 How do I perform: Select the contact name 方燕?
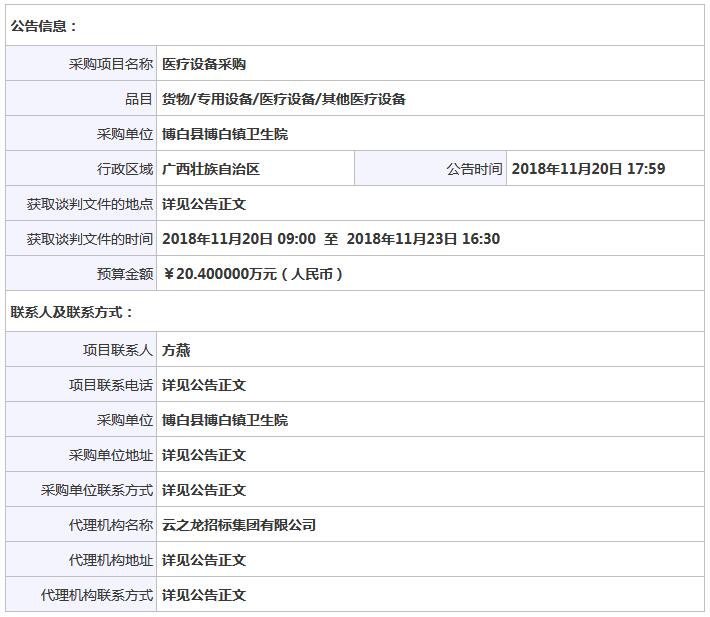click(176, 350)
